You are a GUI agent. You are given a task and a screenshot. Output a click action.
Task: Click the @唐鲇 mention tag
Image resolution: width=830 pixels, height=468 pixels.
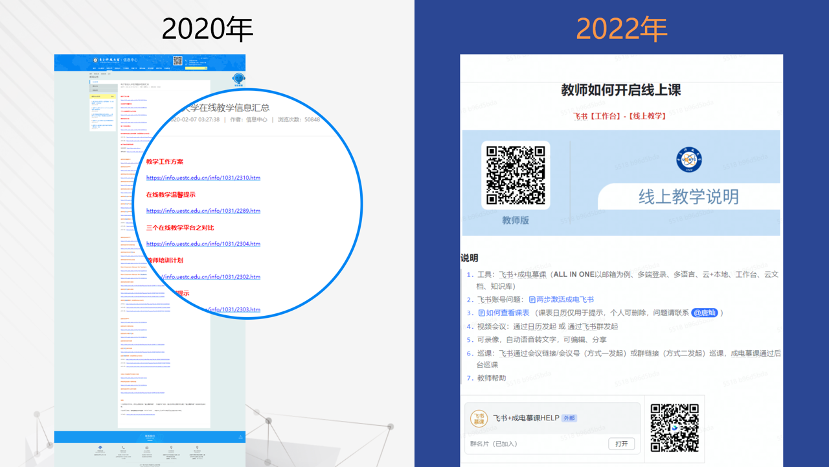705,313
